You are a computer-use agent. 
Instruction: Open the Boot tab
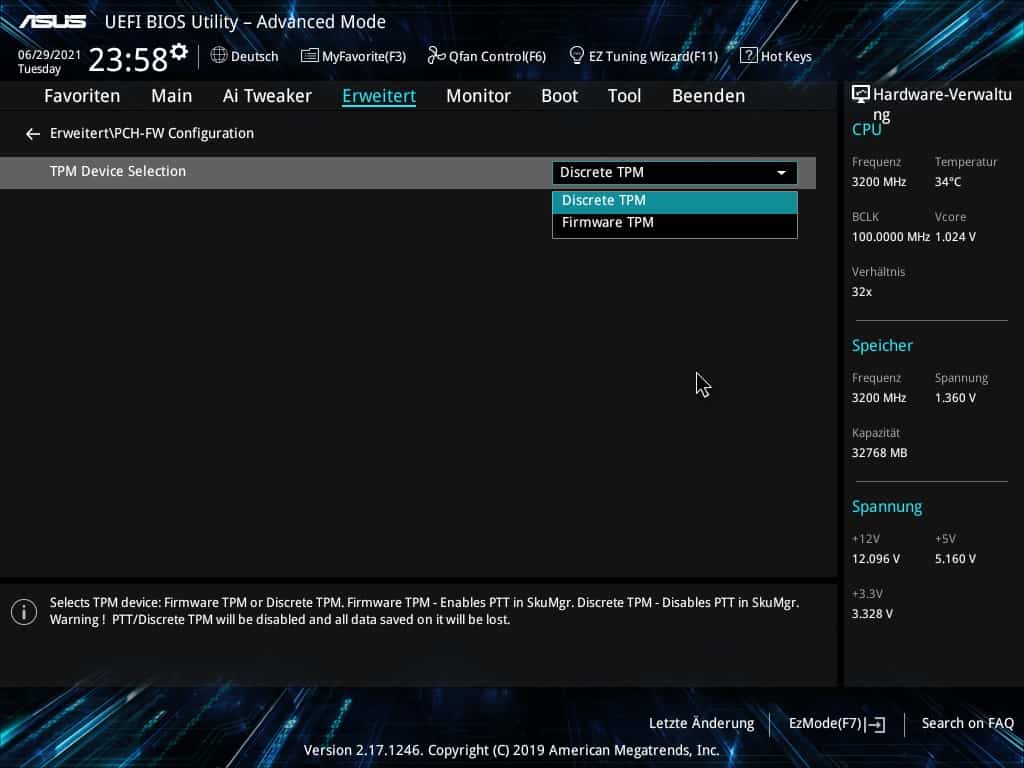point(560,96)
